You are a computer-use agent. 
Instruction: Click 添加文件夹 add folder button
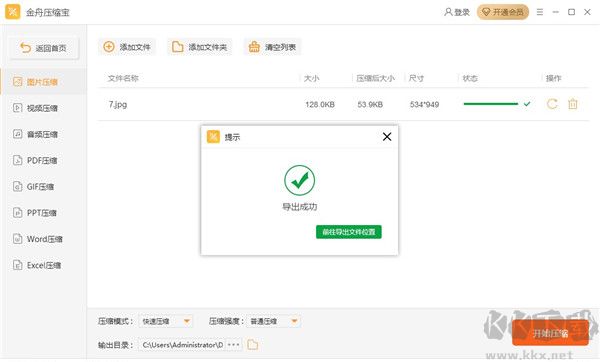(200, 47)
